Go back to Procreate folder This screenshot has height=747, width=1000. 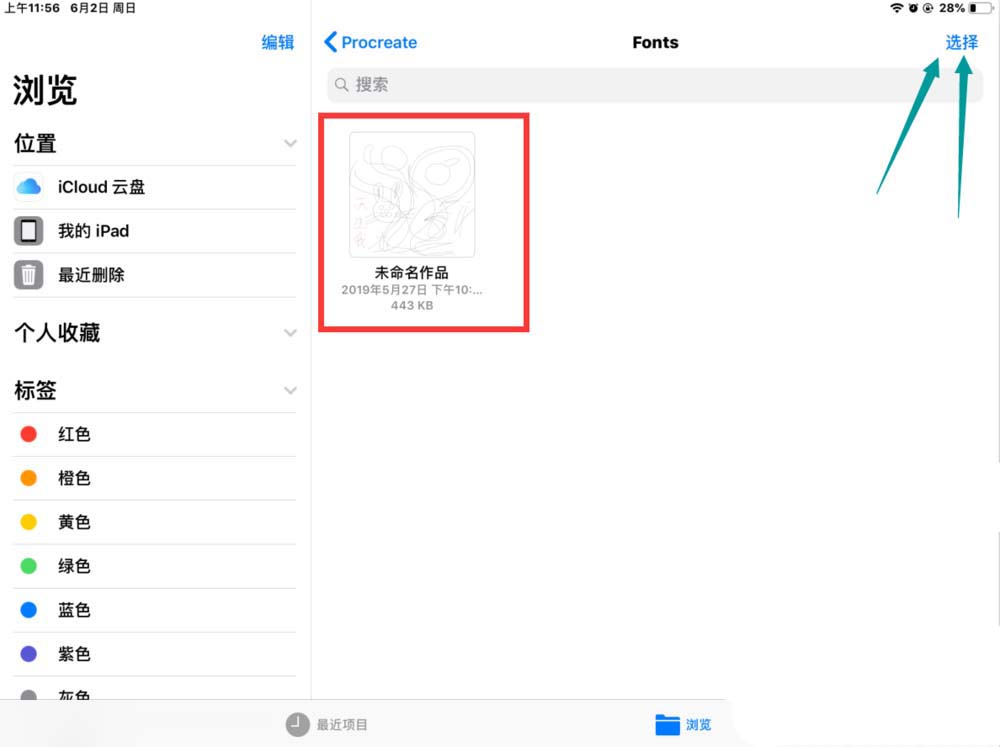click(x=371, y=42)
